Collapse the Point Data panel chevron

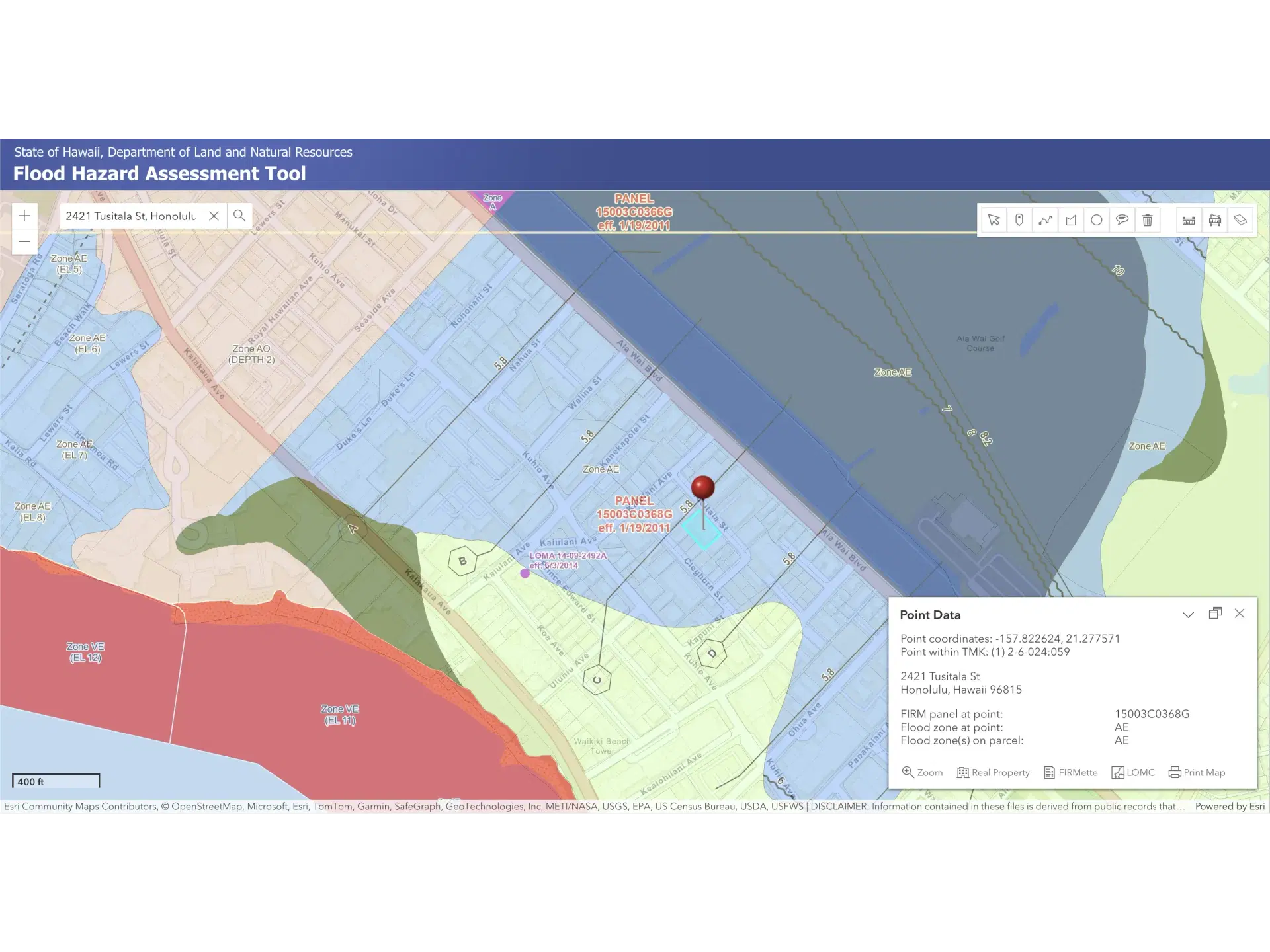[x=1188, y=614]
